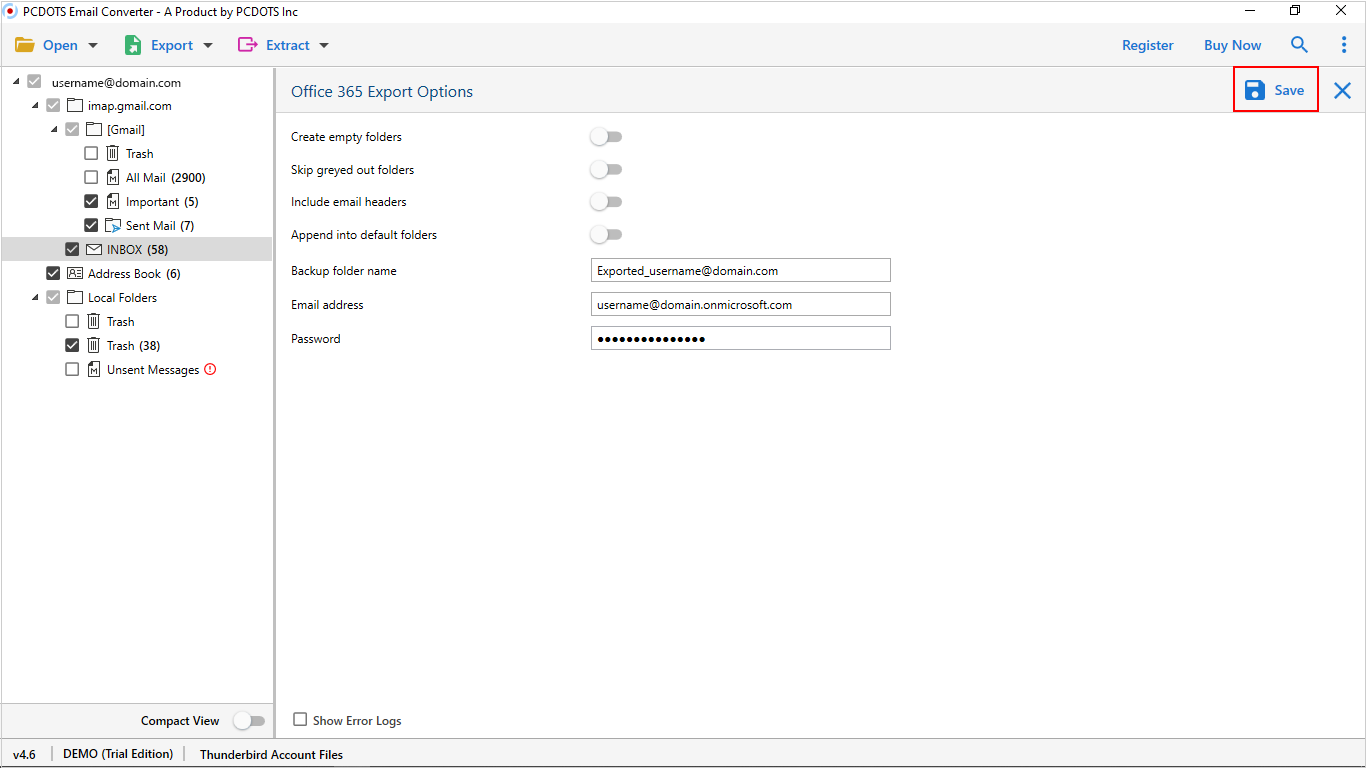The height and width of the screenshot is (768, 1366).
Task: Select the All Mail (2900) label
Action: (166, 177)
